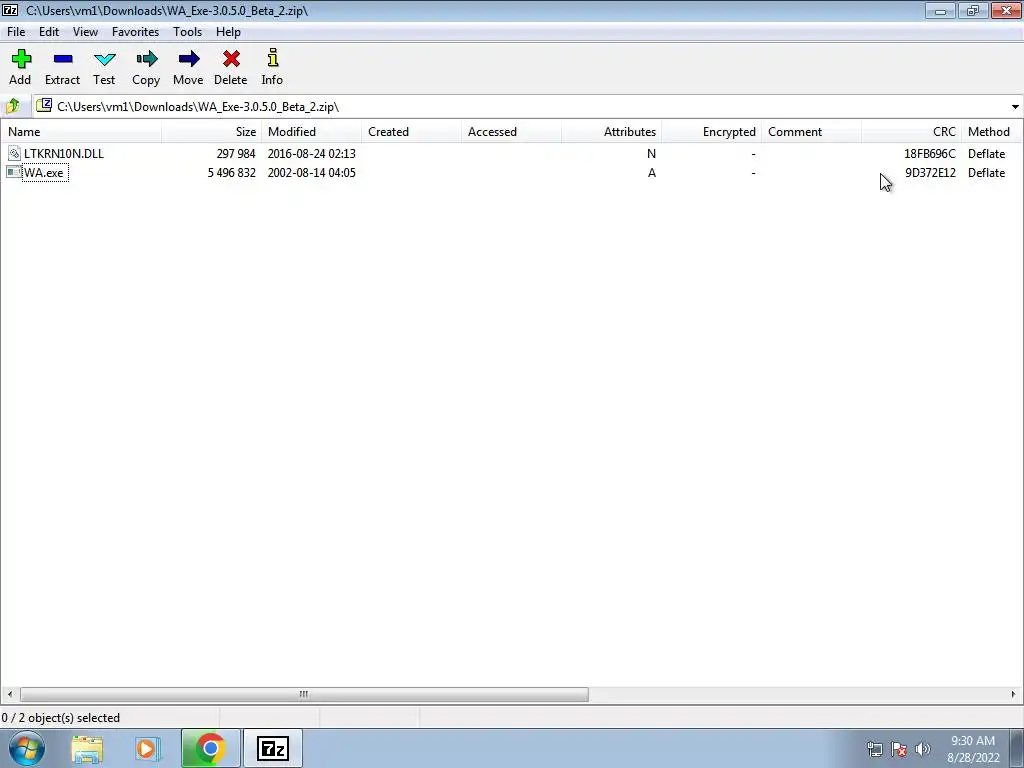Click attribute A in WA.exe row
1024x768 pixels.
pyautogui.click(x=651, y=173)
